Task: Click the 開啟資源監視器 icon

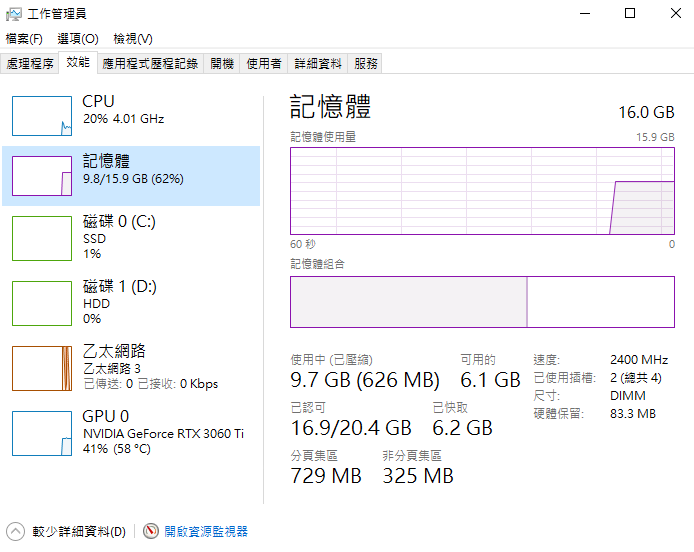Action: 151,532
